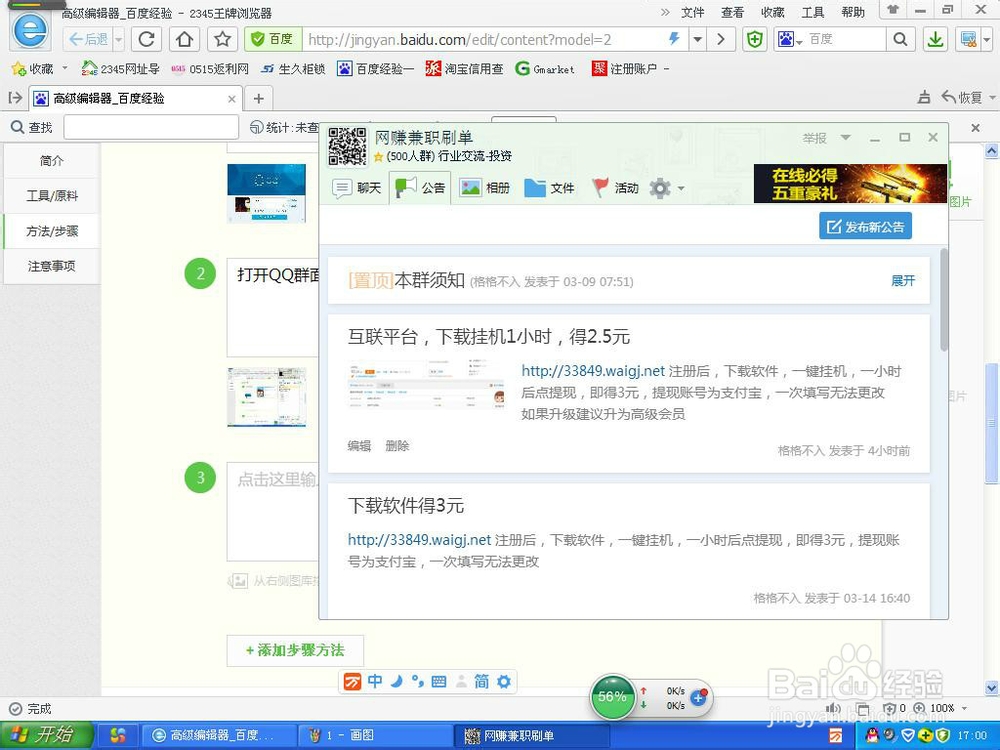Open the QQ group settings gear
The height and width of the screenshot is (750, 1000).
tap(660, 188)
